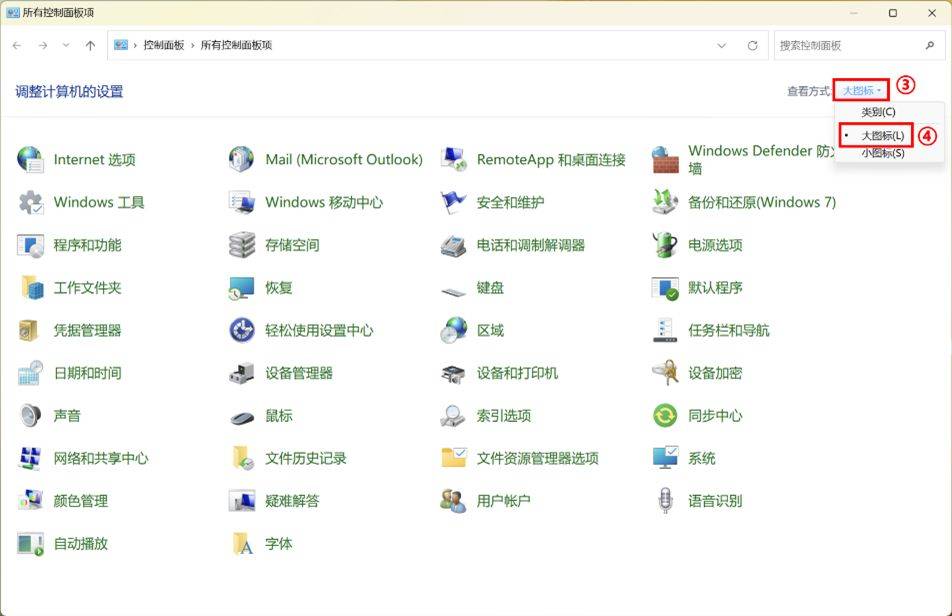Image resolution: width=952 pixels, height=616 pixels.
Task: Open 文件资源管理器选项 icon
Action: click(454, 459)
